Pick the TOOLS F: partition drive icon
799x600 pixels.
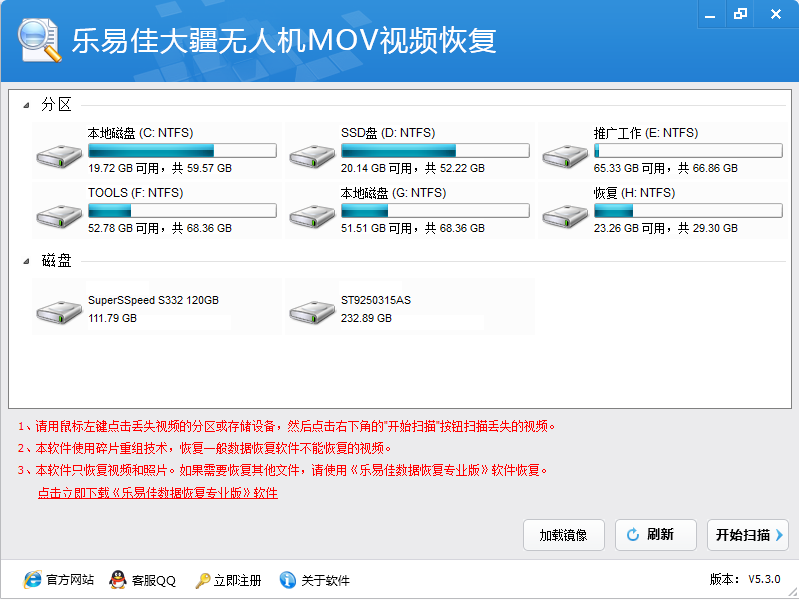pyautogui.click(x=59, y=216)
